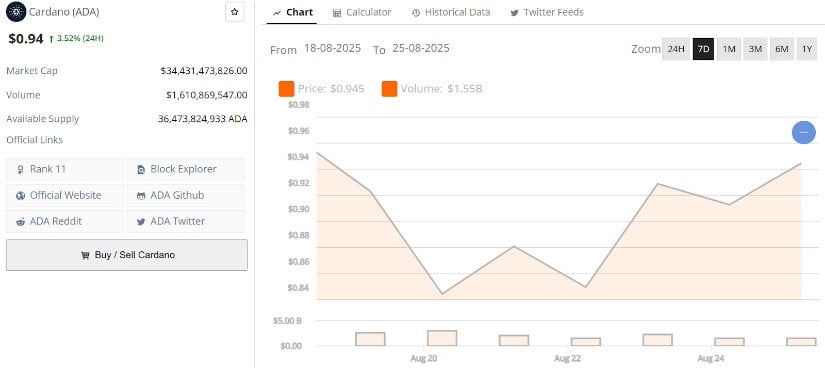Select the 3M zoom range
Viewport: 825px width, 368px height.
[756, 49]
